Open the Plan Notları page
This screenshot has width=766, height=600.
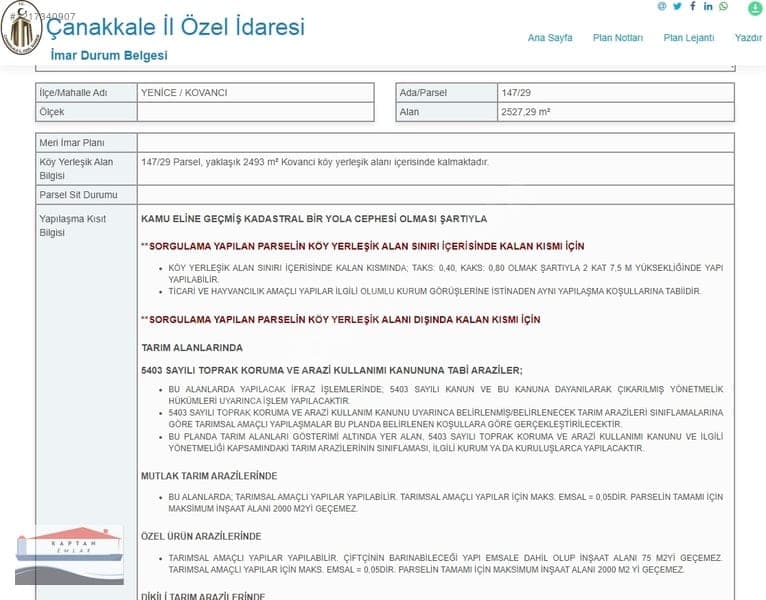click(x=618, y=38)
